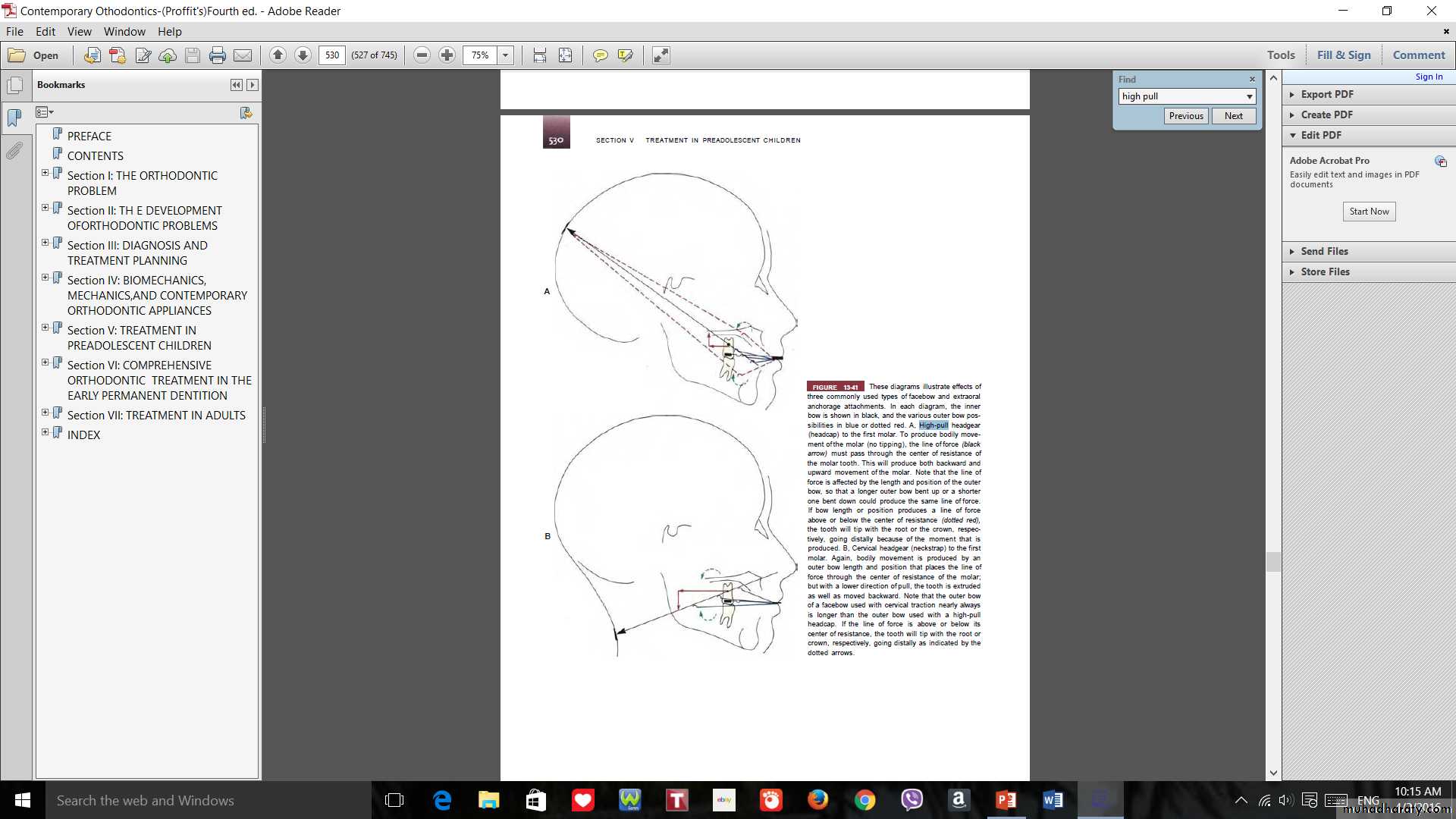Expand Section I: The Orthodontic Problem bookmark
This screenshot has width=1456, height=819.
(45, 173)
